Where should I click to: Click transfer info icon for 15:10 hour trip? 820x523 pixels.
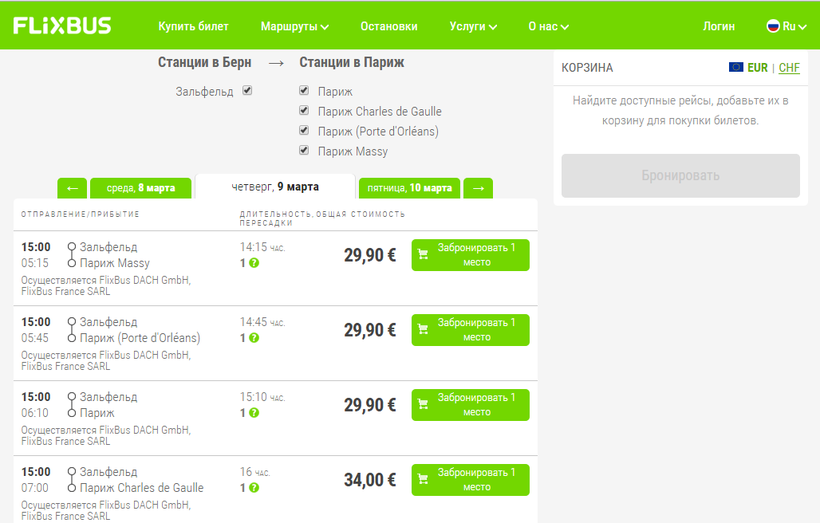tap(254, 413)
